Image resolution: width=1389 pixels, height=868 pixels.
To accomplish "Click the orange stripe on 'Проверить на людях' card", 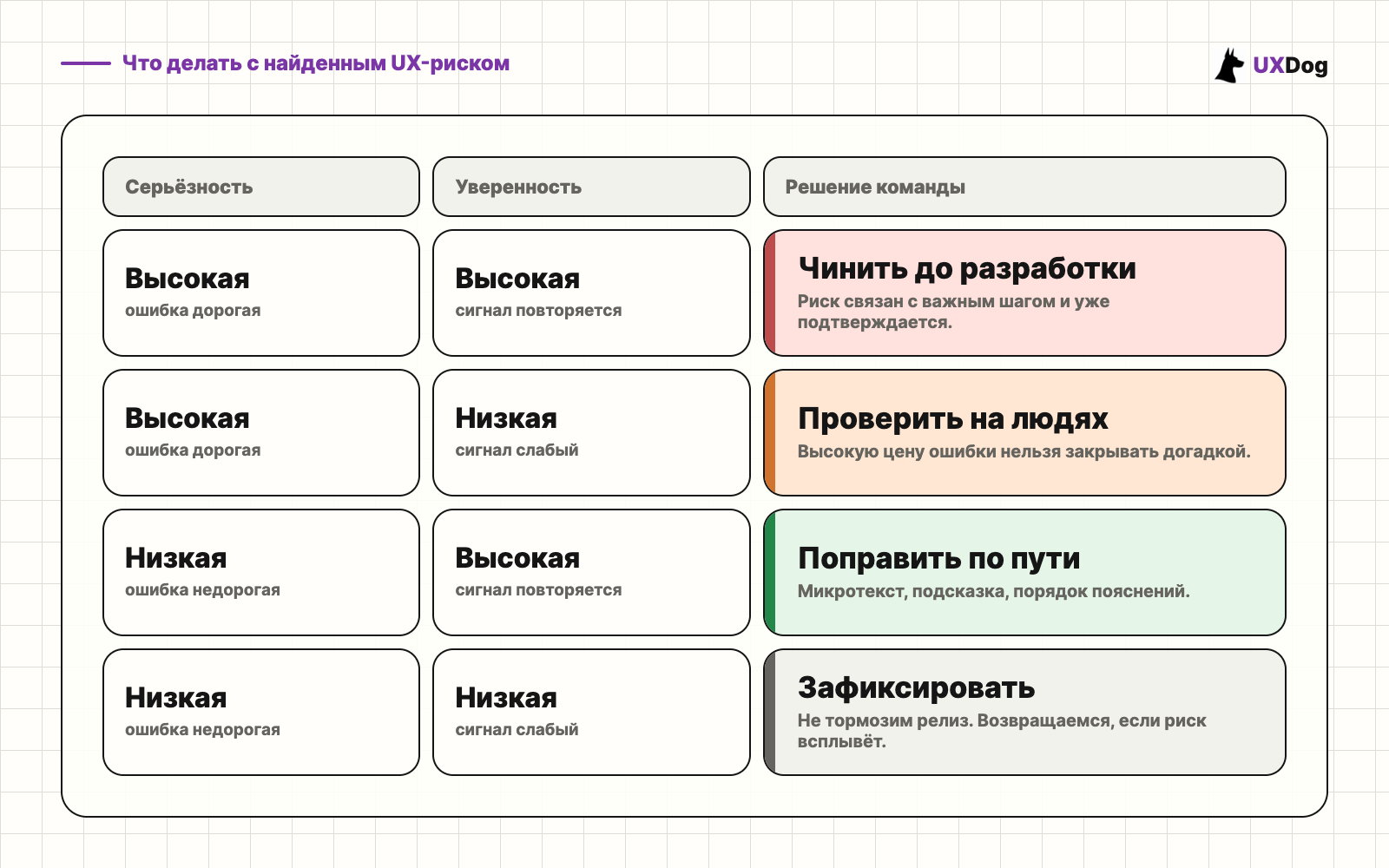I will point(769,433).
